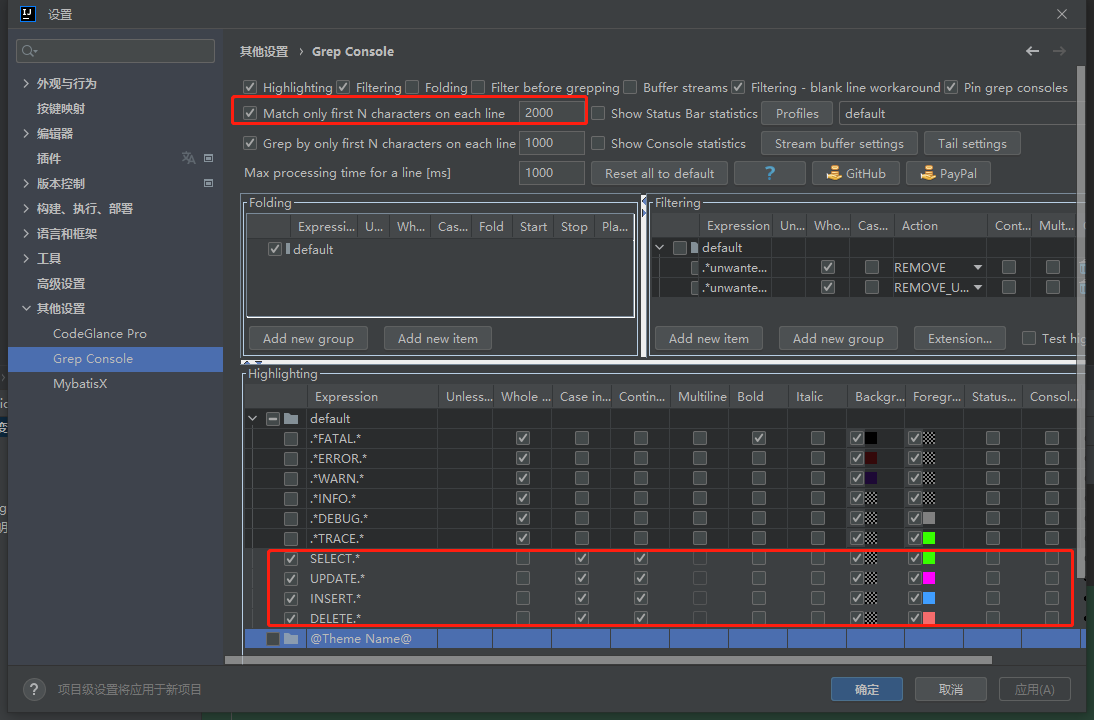Image resolution: width=1094 pixels, height=720 pixels.
Task: Click the translate icon beside 插件
Action: [x=188, y=158]
